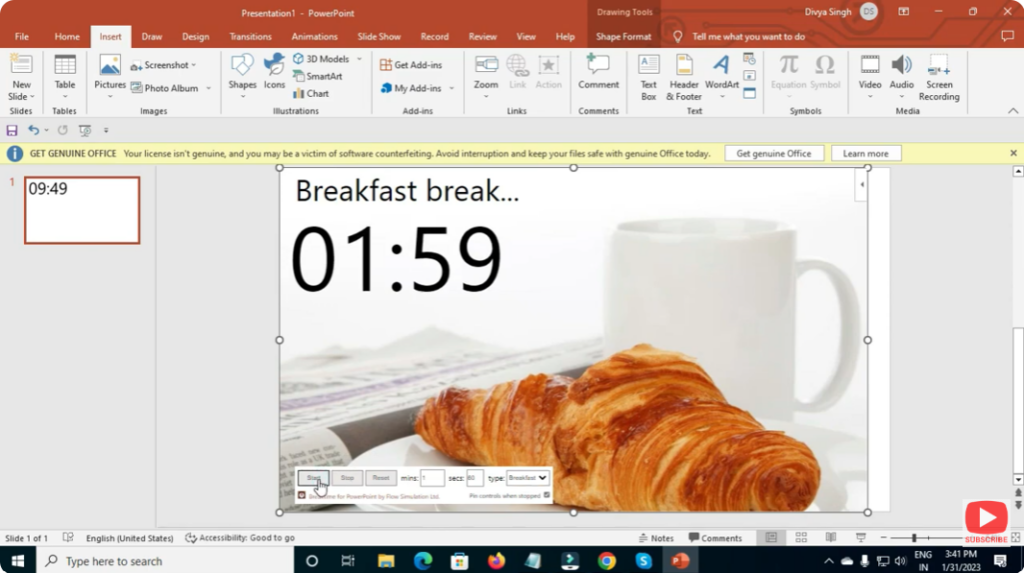This screenshot has height=573, width=1024.
Task: Select slide 1 thumbnail
Action: point(82,210)
